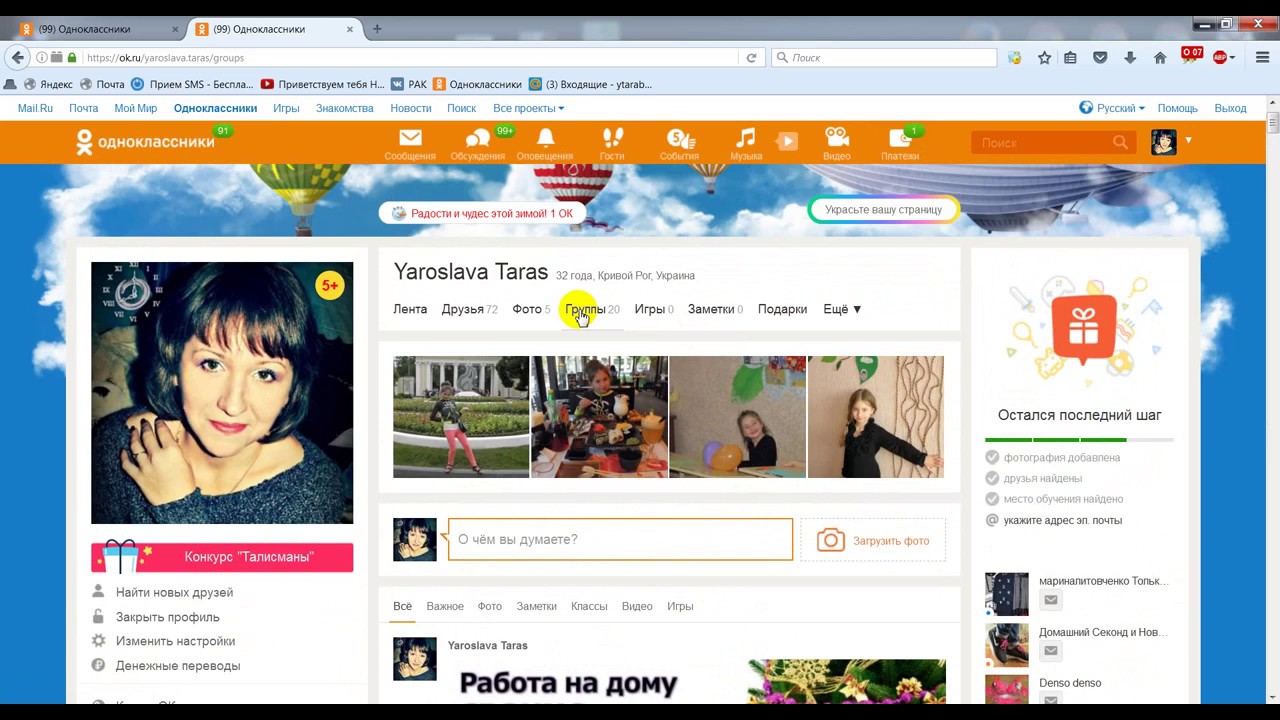Click the orange search magnifier icon

[x=1120, y=143]
